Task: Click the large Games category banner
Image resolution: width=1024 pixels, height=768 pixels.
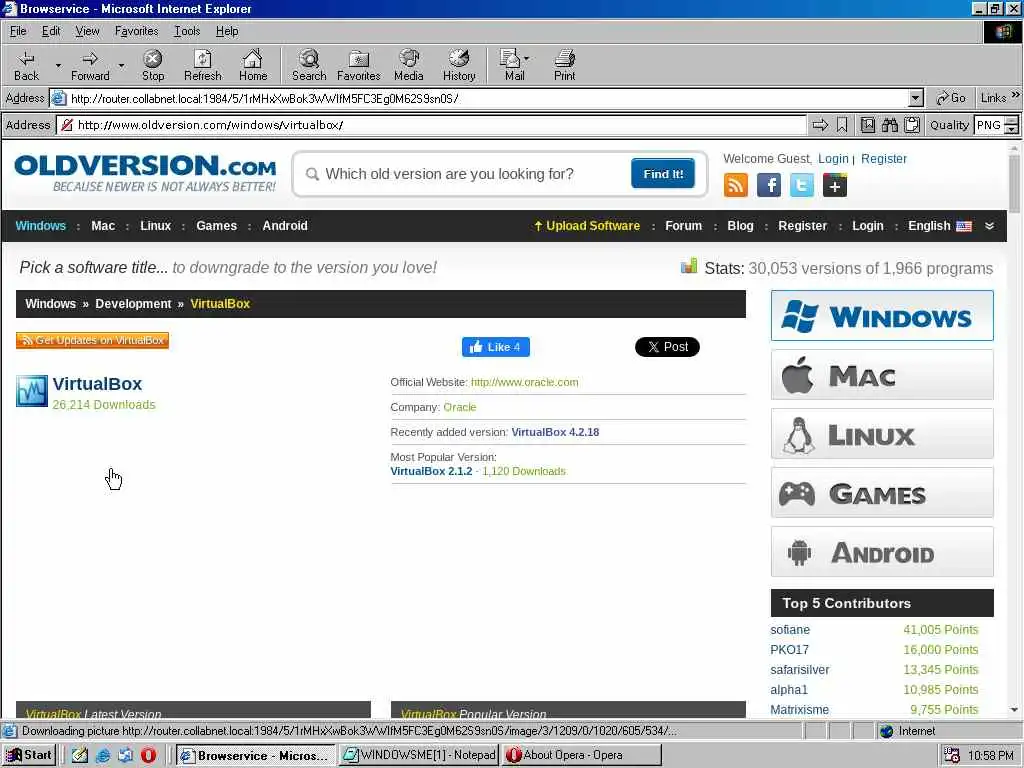Action: (x=882, y=492)
